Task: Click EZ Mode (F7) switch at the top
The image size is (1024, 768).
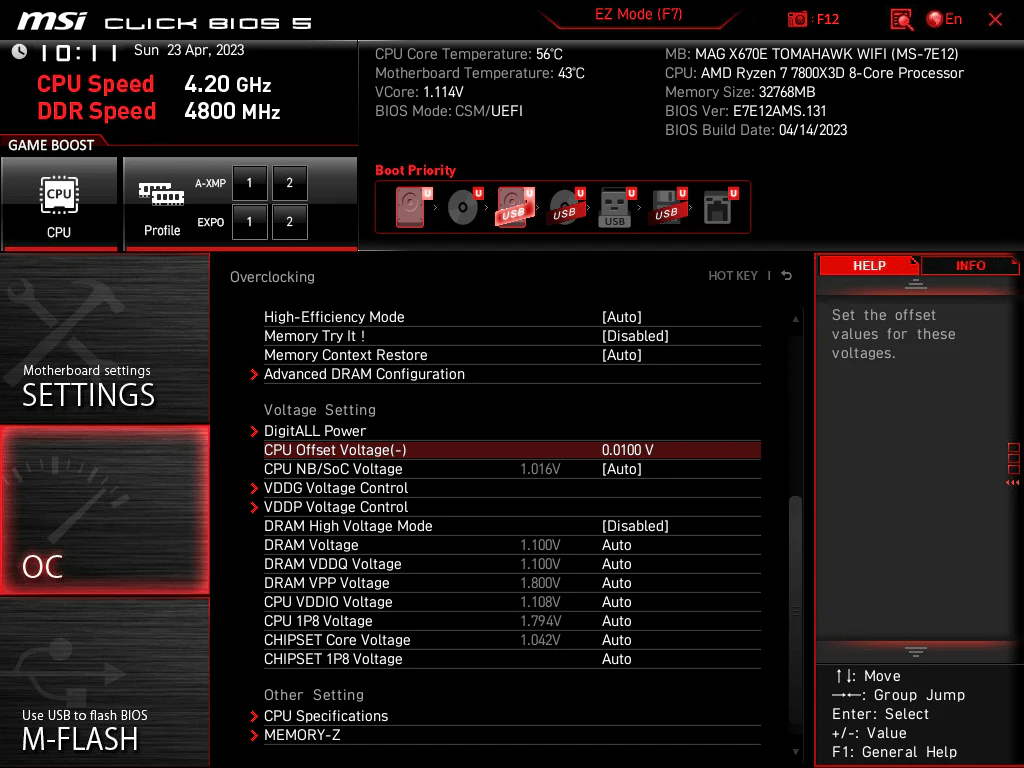Action: pyautogui.click(x=639, y=14)
